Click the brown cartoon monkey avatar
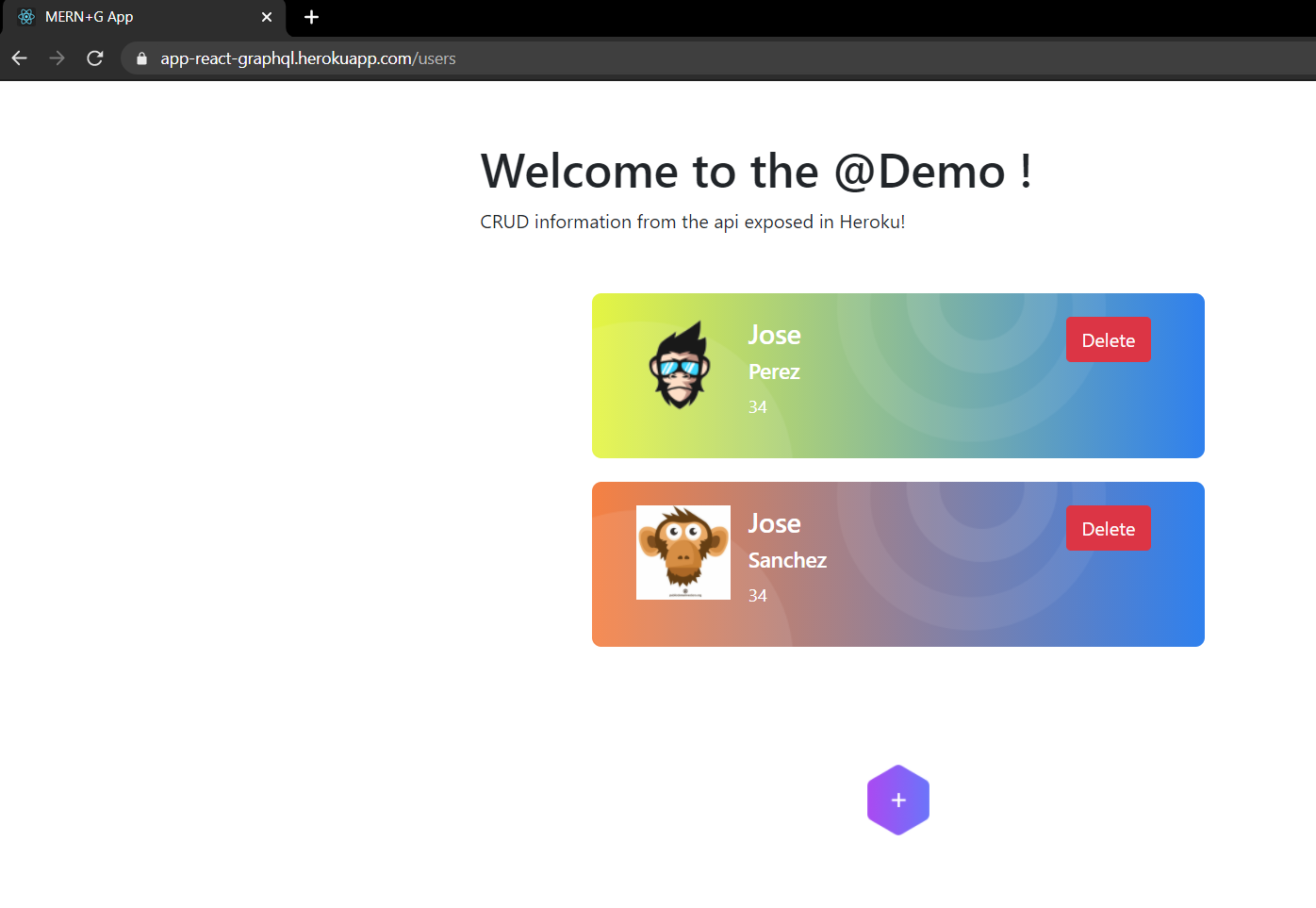This screenshot has width=1316, height=908. click(x=683, y=553)
